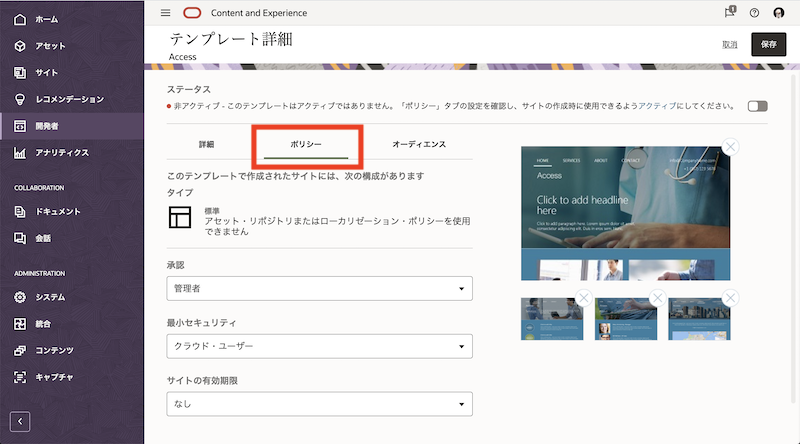Viewport: 800px width, 444px height.
Task: Open アセット in the sidebar
Action: tap(50, 46)
